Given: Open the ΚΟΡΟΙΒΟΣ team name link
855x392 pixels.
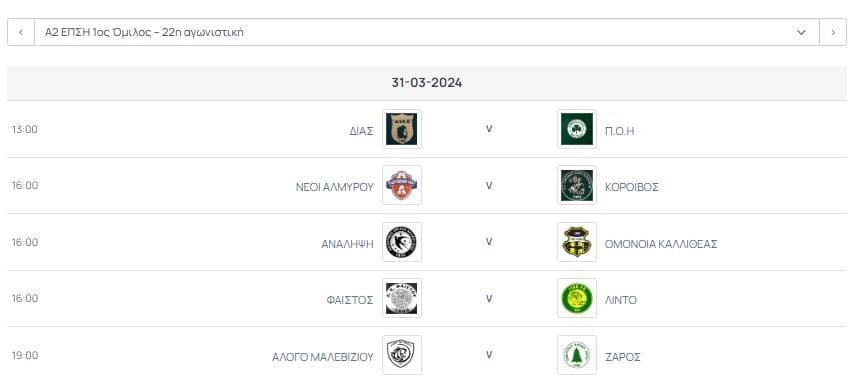Looking at the screenshot, I should click(x=631, y=187).
